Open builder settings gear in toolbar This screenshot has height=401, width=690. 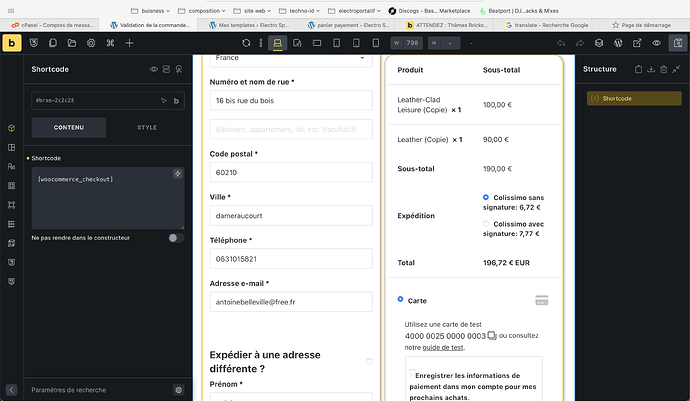click(91, 43)
